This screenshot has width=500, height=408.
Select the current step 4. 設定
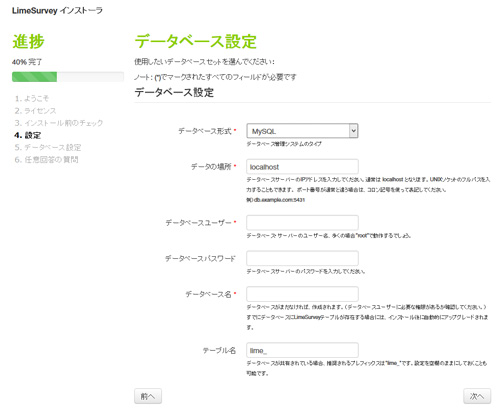[28, 135]
